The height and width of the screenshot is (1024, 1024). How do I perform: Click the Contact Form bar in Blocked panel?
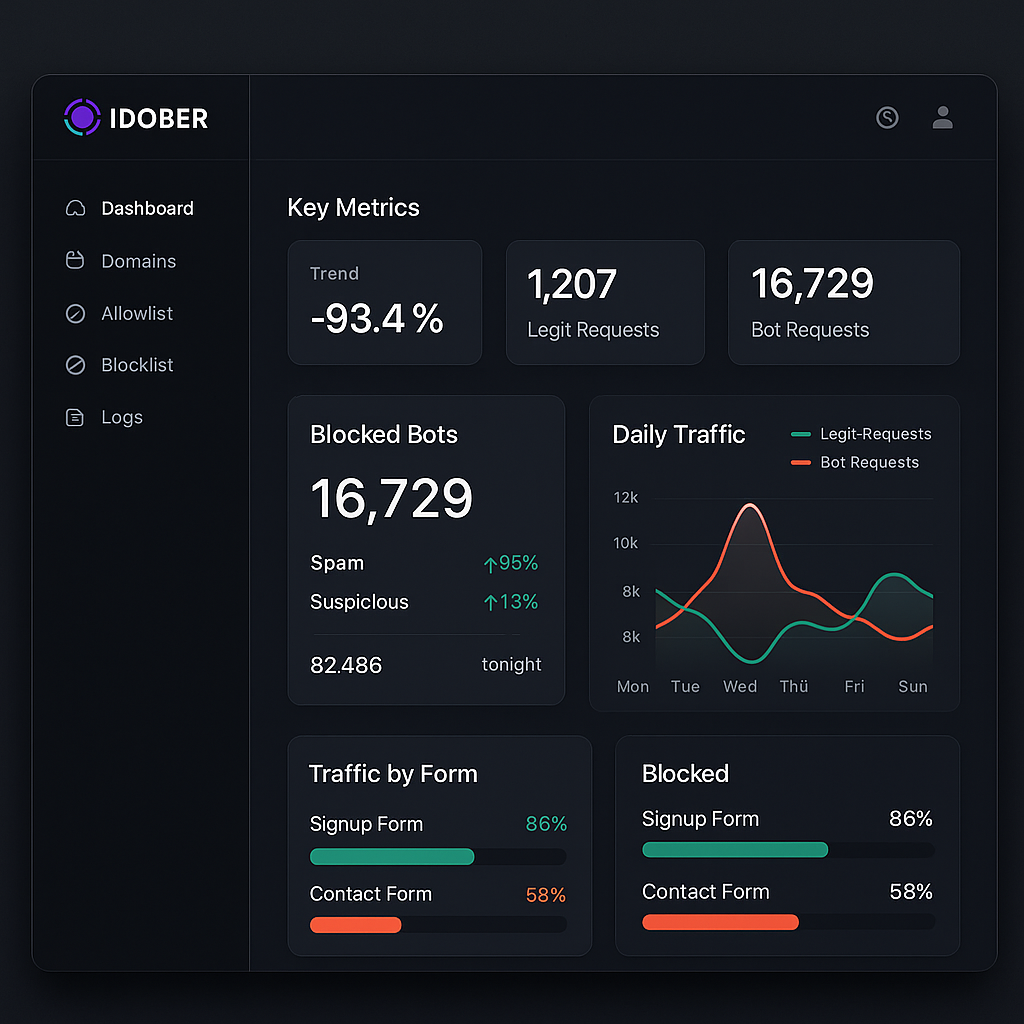pos(720,922)
